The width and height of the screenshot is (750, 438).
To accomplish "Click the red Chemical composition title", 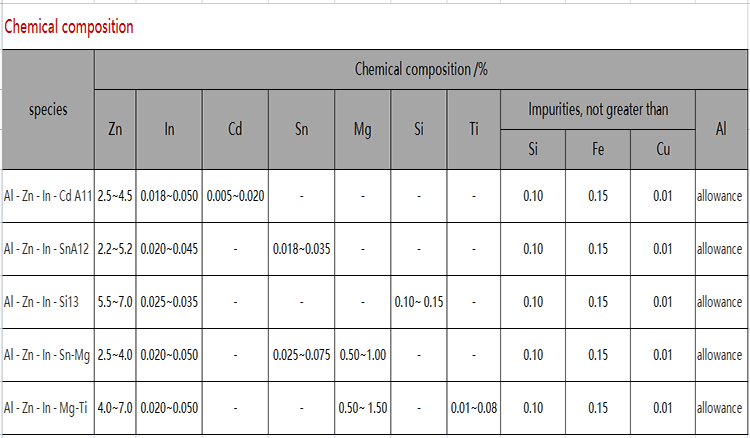I will click(68, 28).
